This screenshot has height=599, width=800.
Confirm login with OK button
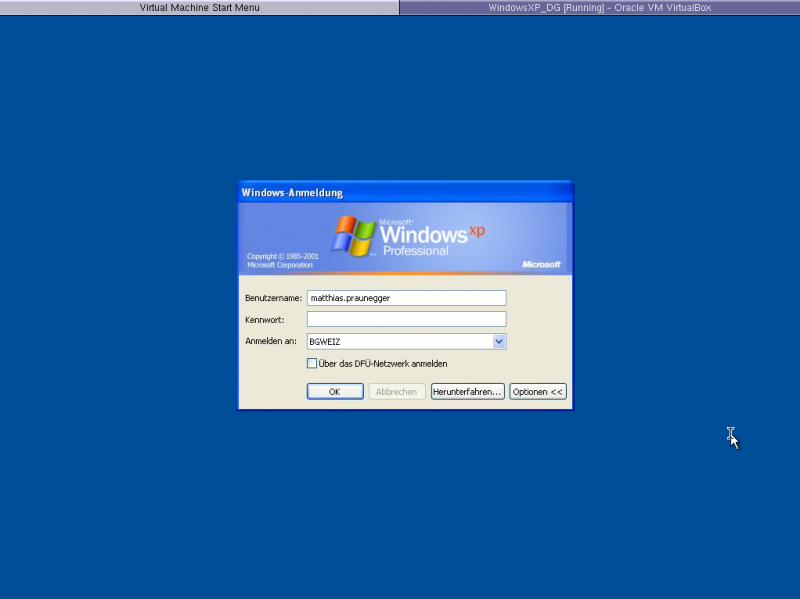[335, 392]
